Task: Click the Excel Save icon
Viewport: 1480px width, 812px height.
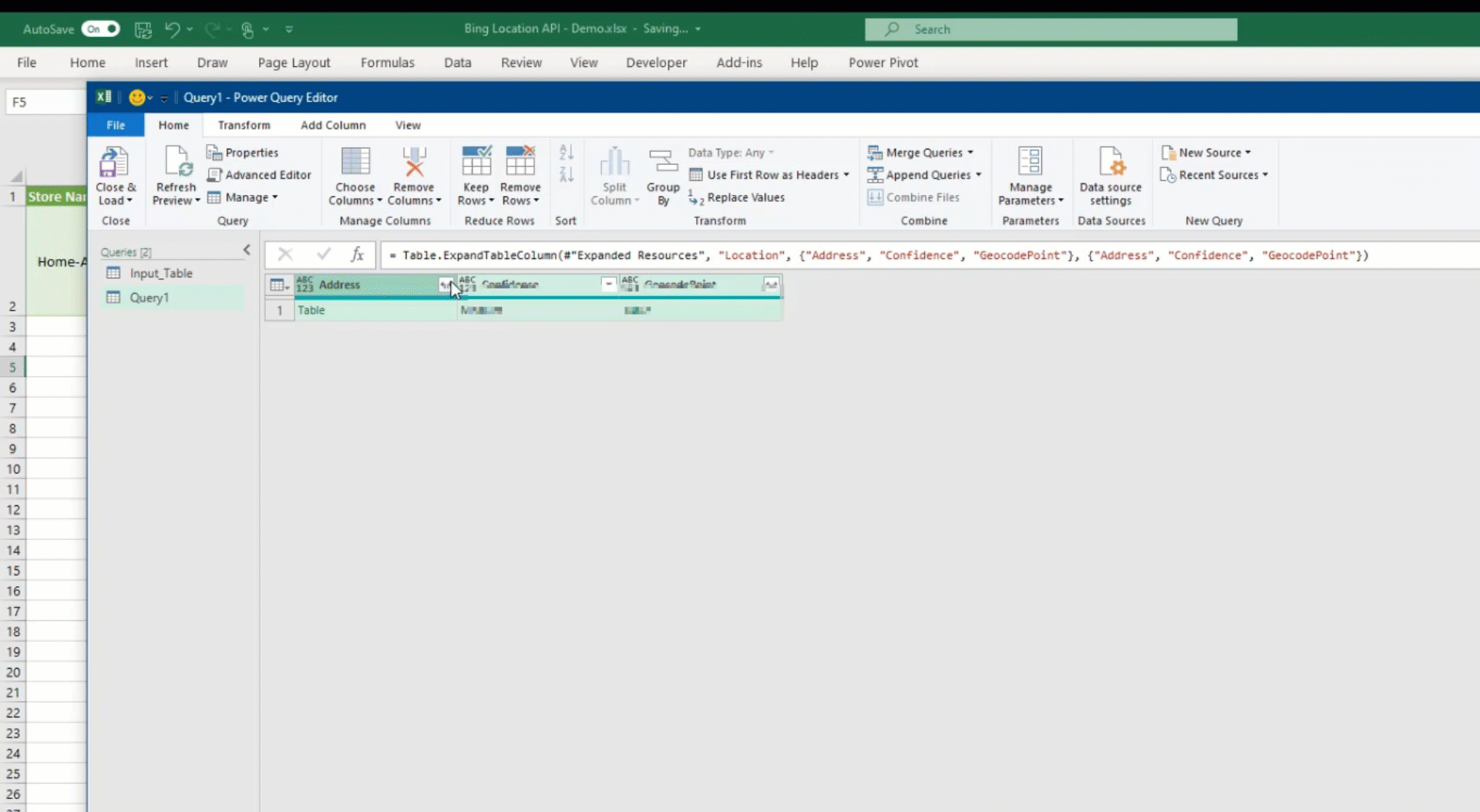Action: (143, 29)
